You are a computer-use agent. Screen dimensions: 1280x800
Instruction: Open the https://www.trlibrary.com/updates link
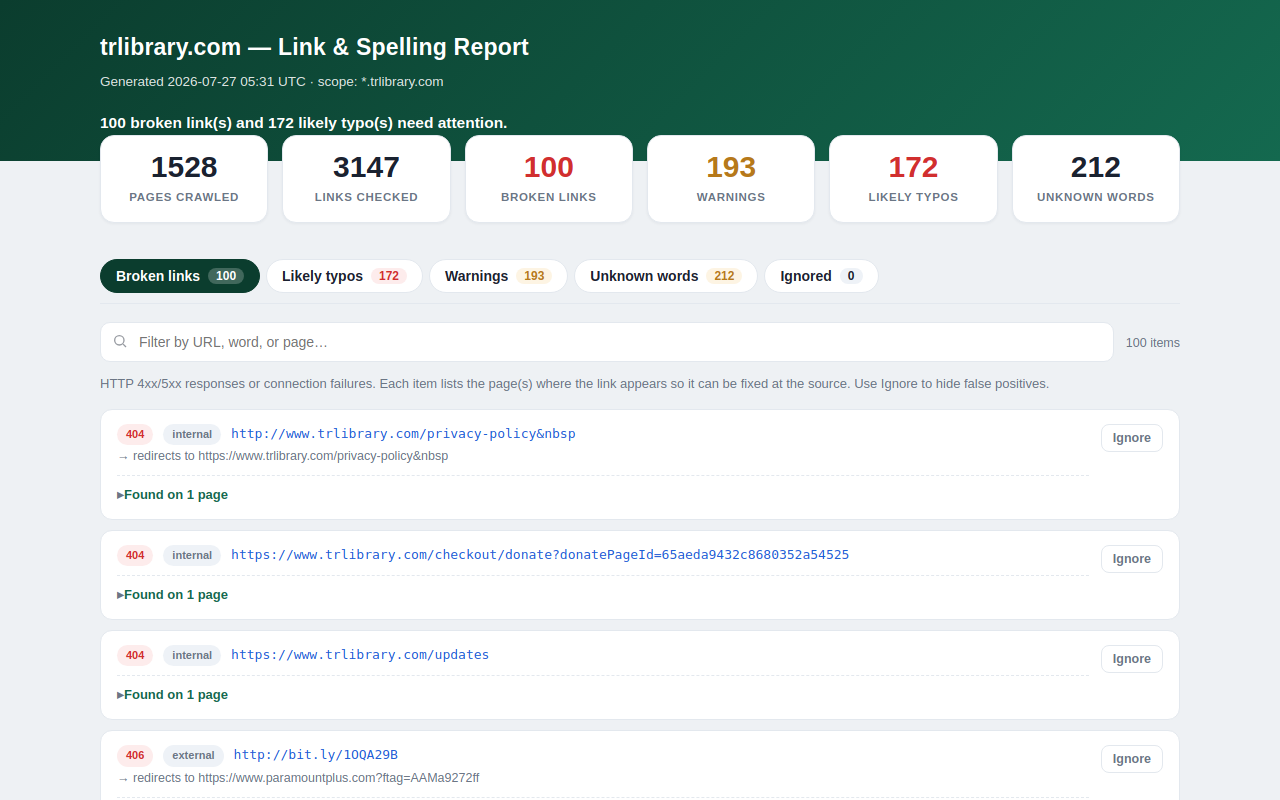[360, 655]
